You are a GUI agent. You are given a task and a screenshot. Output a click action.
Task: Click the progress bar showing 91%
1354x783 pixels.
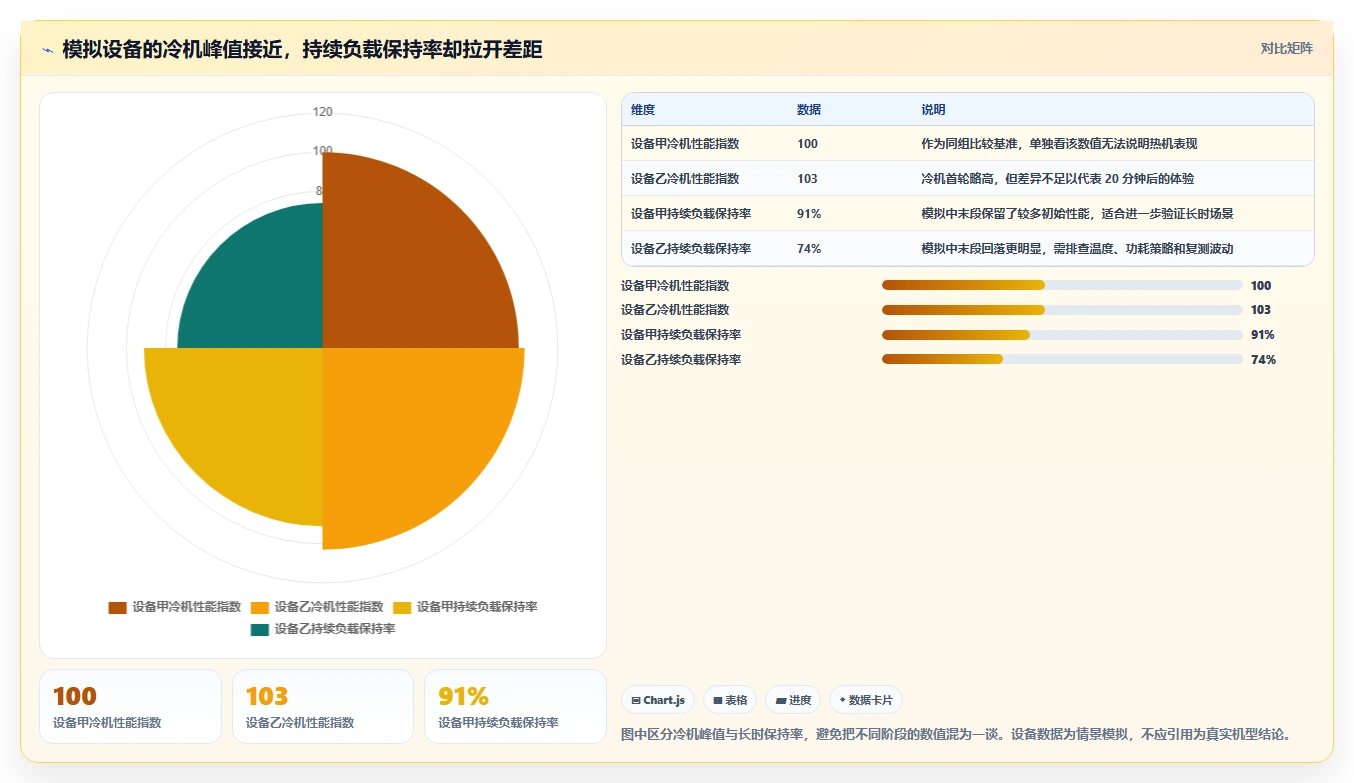1062,335
